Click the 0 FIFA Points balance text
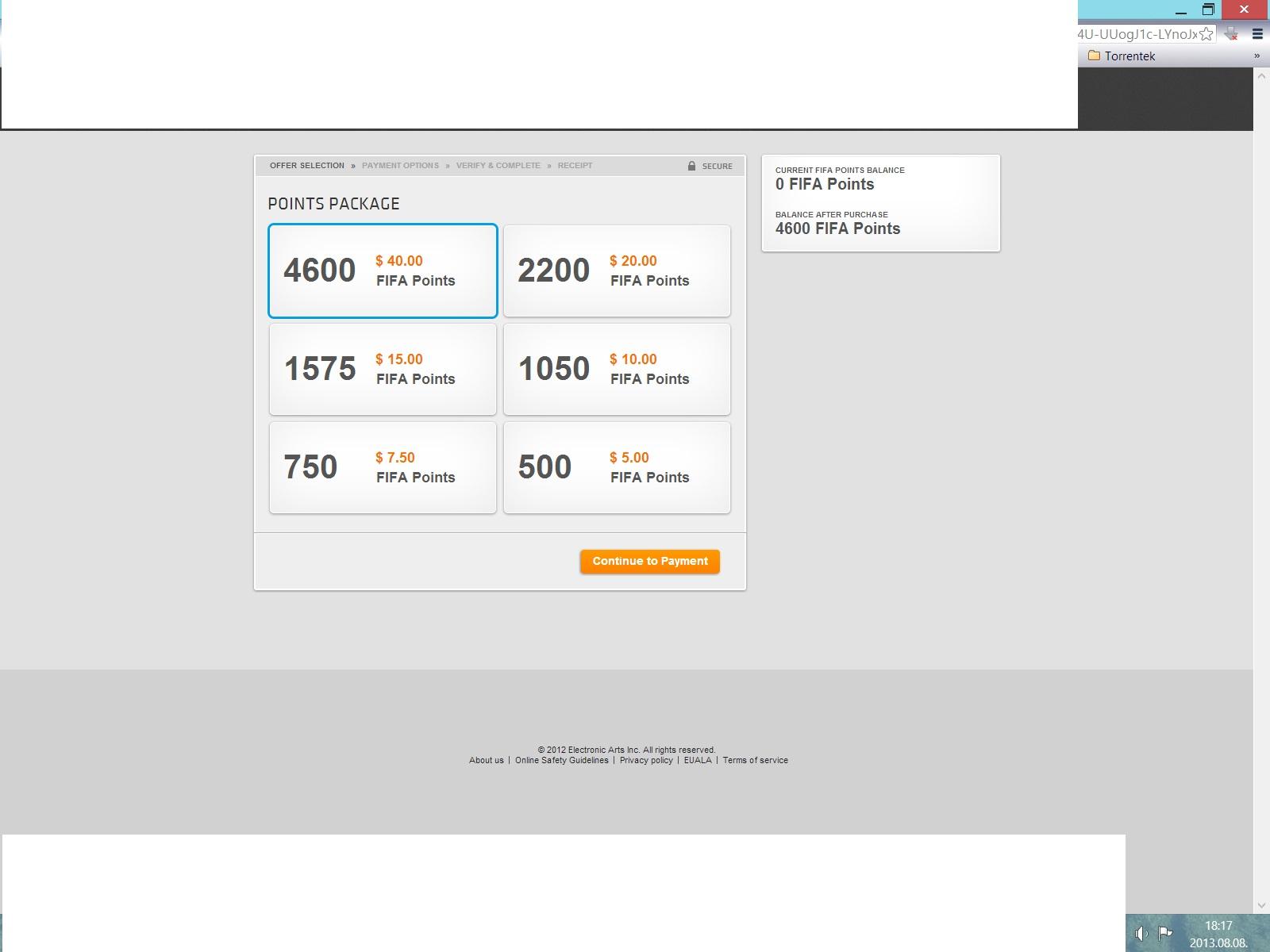Image resolution: width=1270 pixels, height=952 pixels. coord(825,184)
